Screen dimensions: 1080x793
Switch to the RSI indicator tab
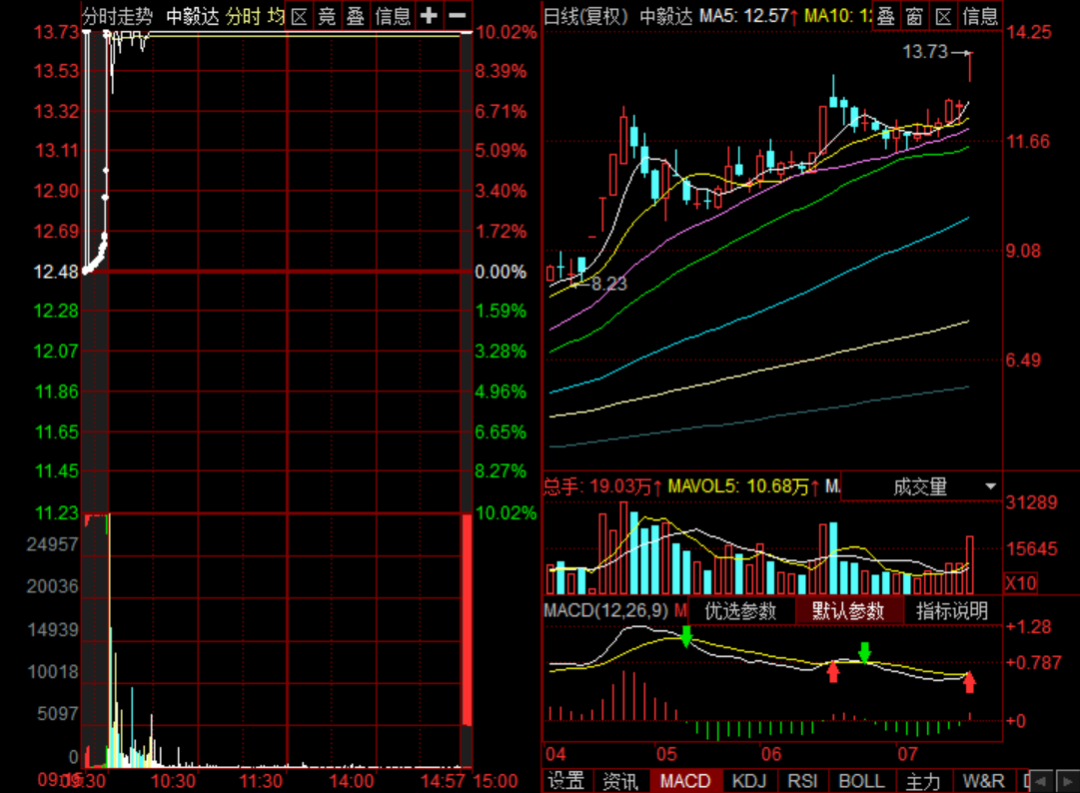pos(802,781)
